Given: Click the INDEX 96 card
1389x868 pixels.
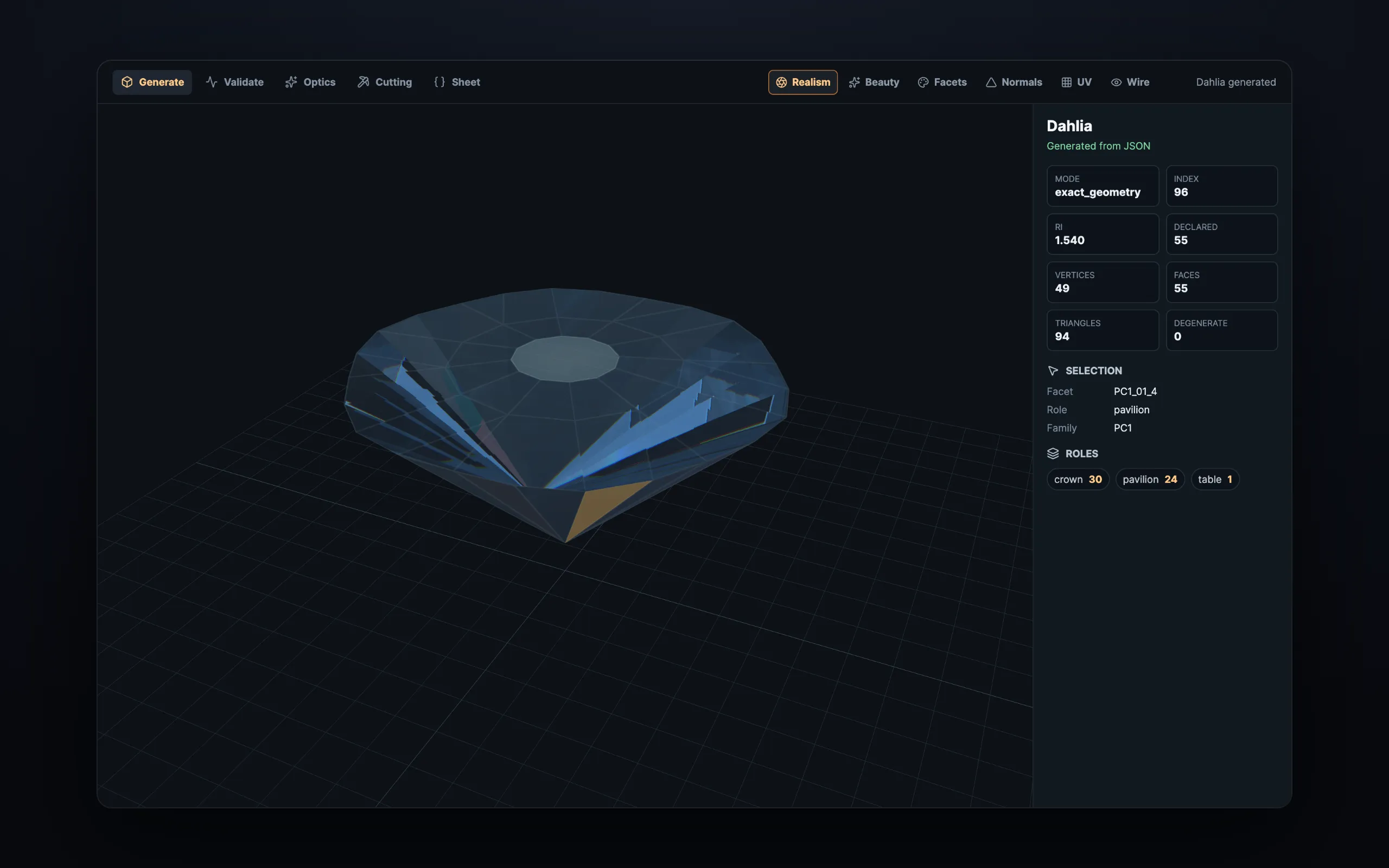Looking at the screenshot, I should click(1222, 186).
